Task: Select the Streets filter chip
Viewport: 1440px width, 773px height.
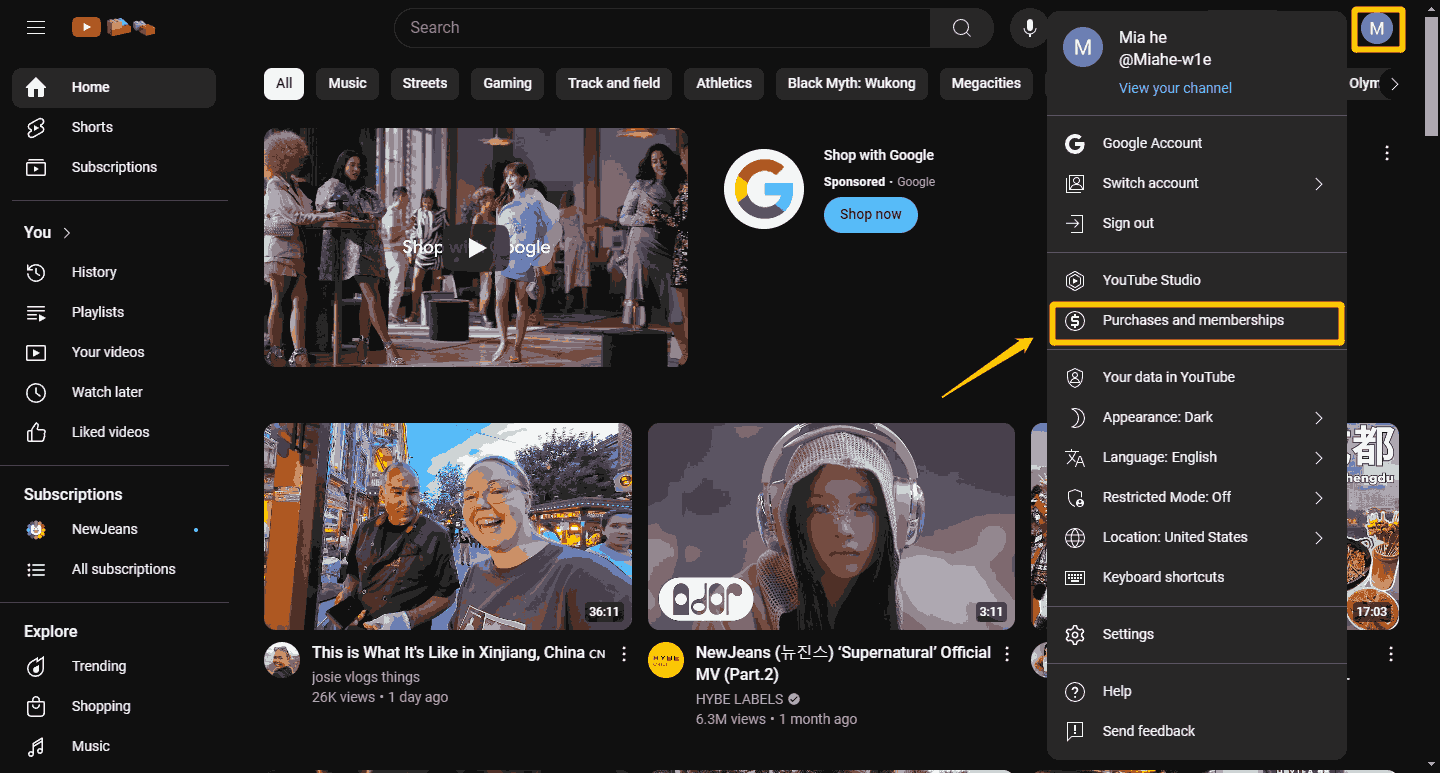Action: click(x=425, y=83)
